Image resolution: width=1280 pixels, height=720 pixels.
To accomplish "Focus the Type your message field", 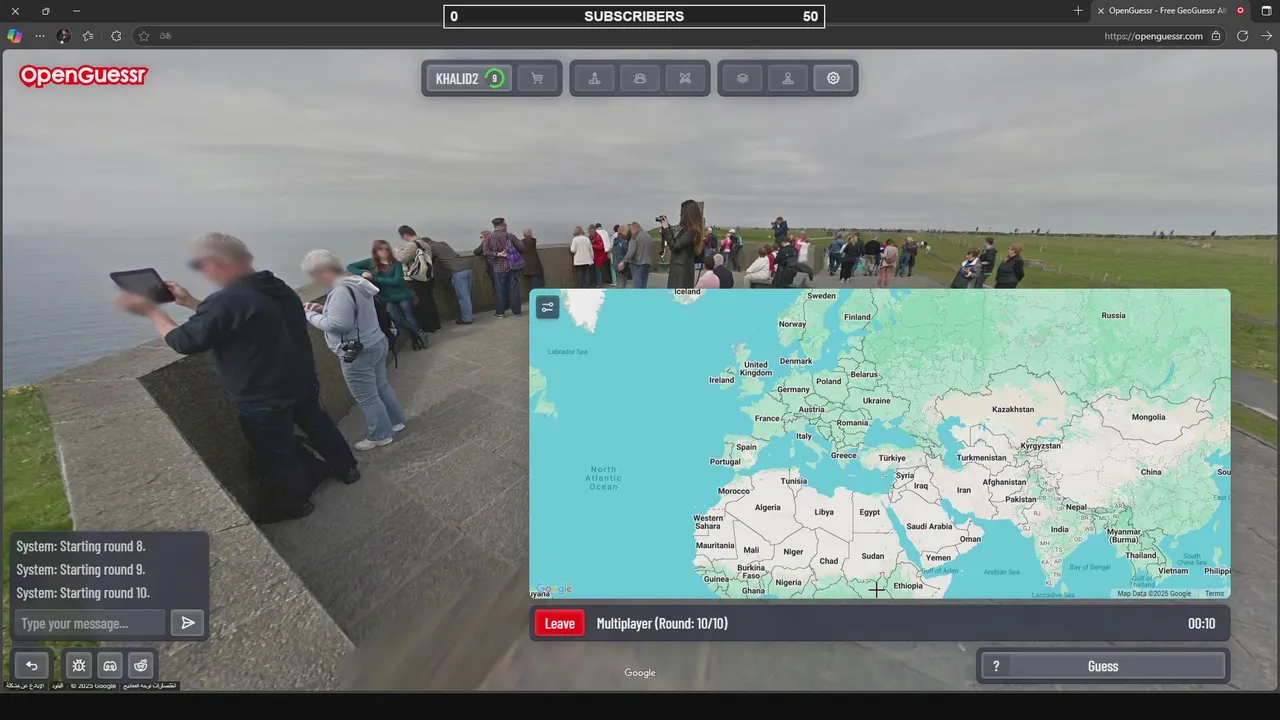I will tap(90, 623).
